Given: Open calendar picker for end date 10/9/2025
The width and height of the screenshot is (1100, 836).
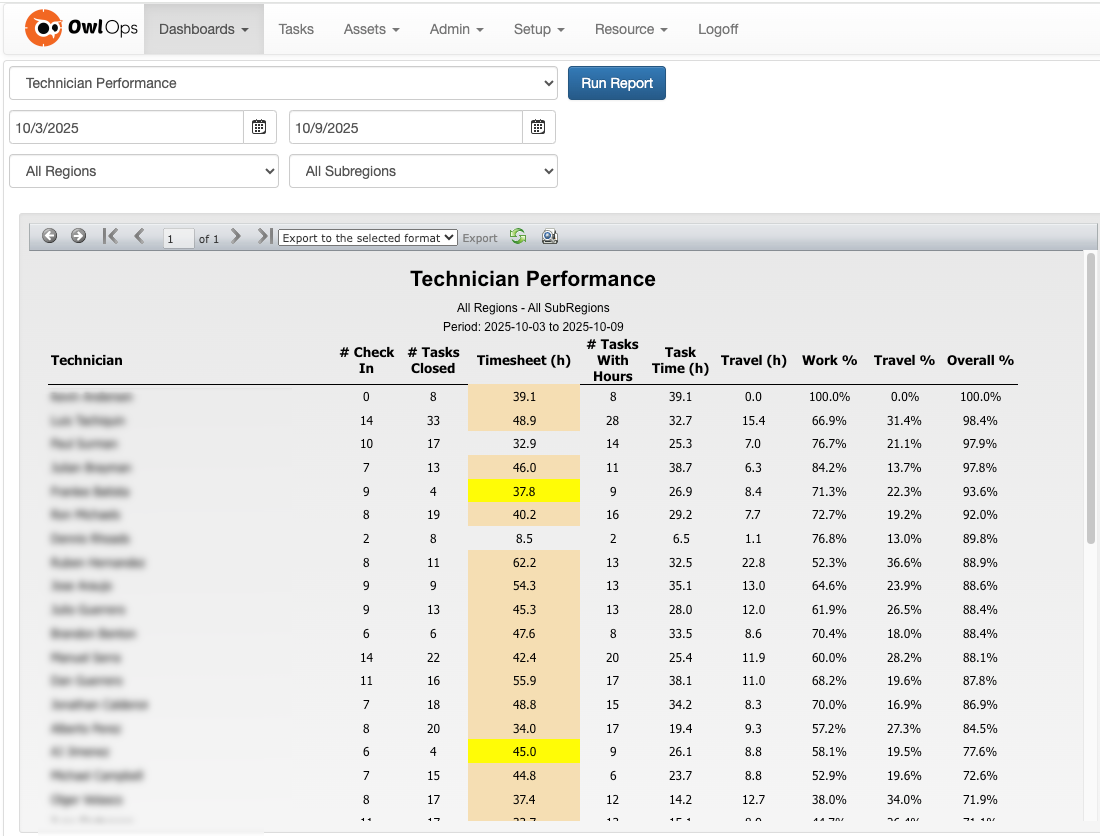Looking at the screenshot, I should (538, 127).
